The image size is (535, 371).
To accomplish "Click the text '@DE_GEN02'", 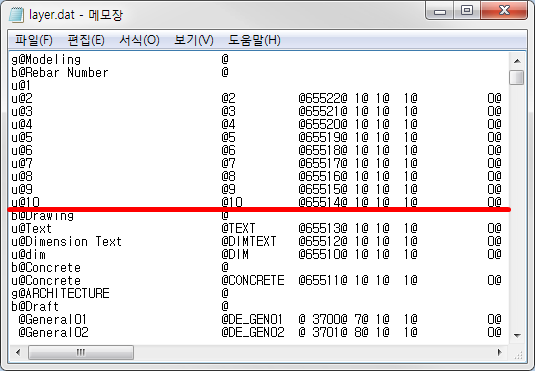I will [253, 333].
